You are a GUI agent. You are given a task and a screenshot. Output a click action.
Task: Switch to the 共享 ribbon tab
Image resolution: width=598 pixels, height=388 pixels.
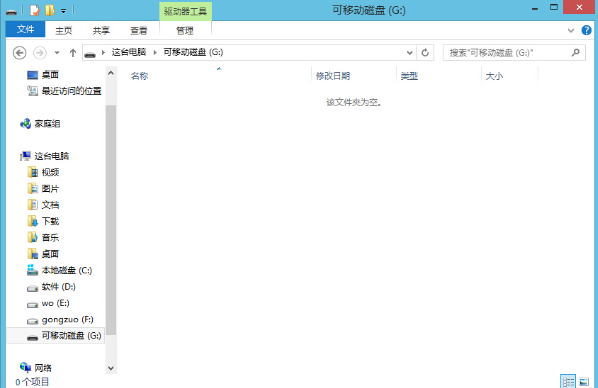tap(101, 31)
